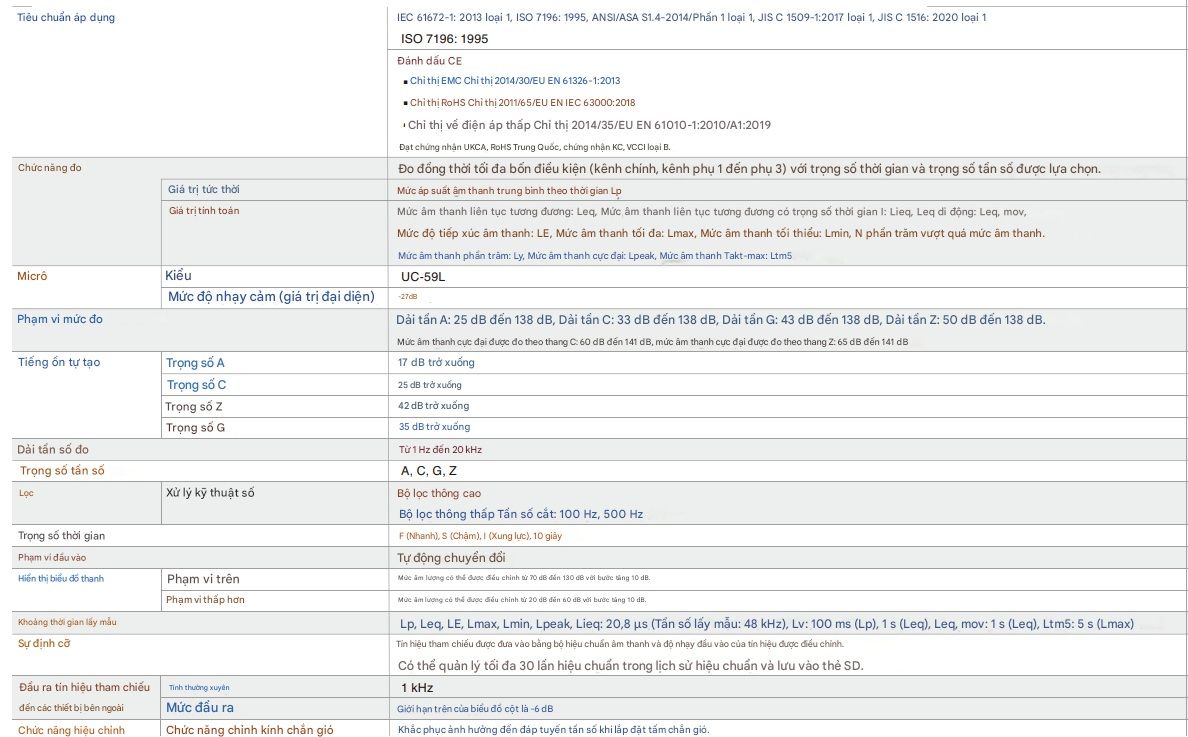Click the Phạm vi mức đo header
1188x737 pixels.
click(x=60, y=319)
